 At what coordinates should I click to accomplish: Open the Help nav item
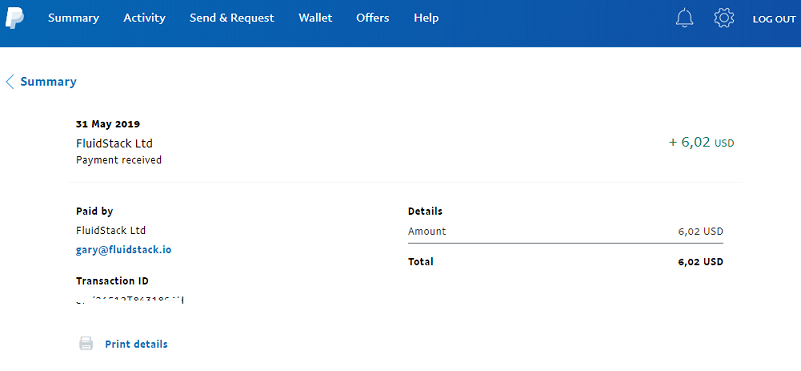pos(426,18)
